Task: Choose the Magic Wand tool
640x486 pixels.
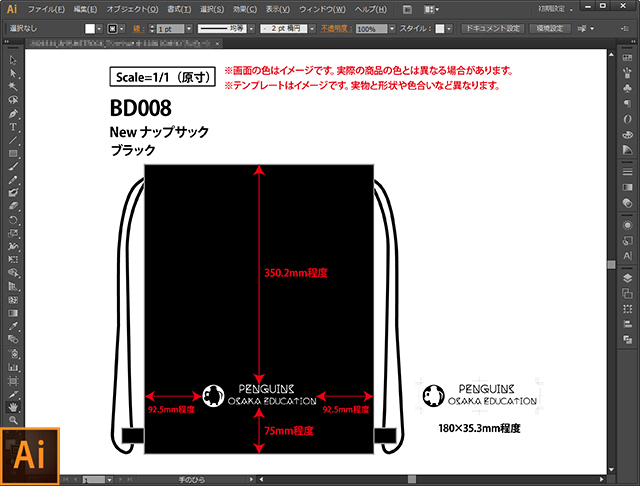Action: pos(13,87)
